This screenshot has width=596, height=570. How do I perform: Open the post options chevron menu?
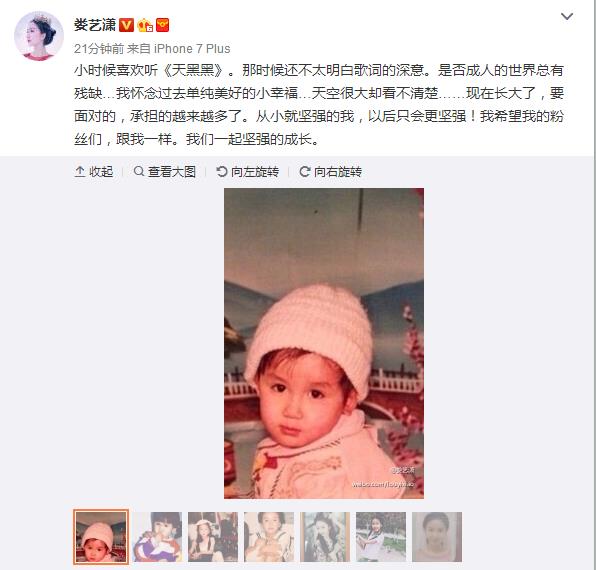[x=567, y=16]
